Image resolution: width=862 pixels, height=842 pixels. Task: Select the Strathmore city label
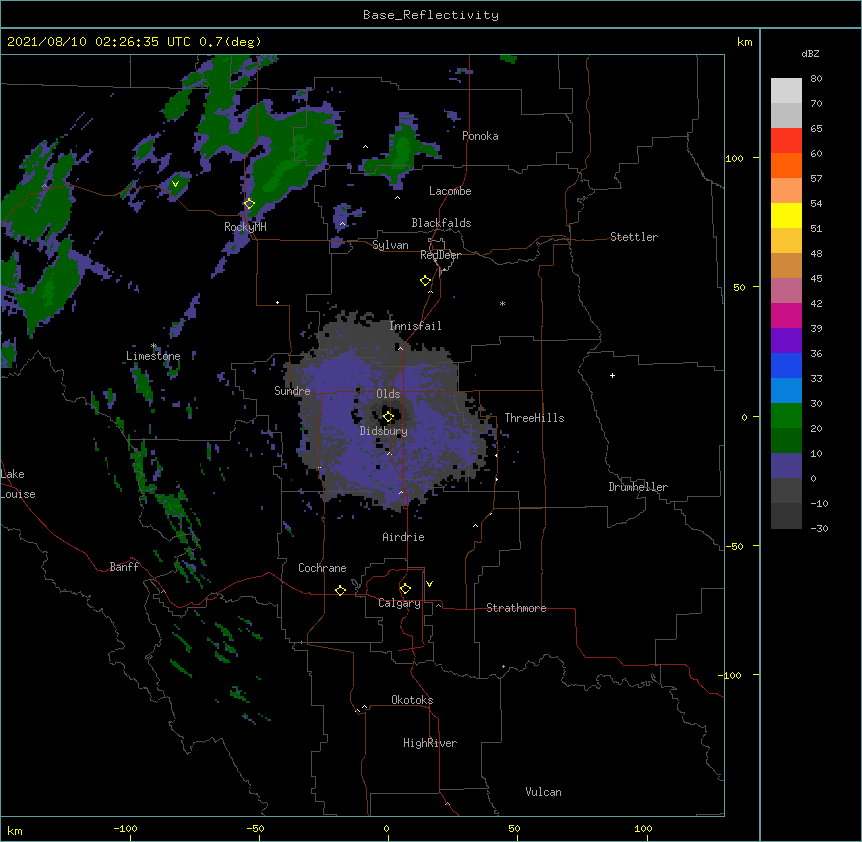click(516, 608)
